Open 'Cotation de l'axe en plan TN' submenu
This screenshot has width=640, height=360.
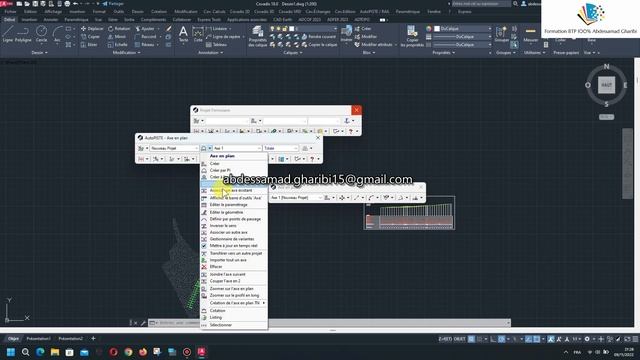tap(233, 303)
